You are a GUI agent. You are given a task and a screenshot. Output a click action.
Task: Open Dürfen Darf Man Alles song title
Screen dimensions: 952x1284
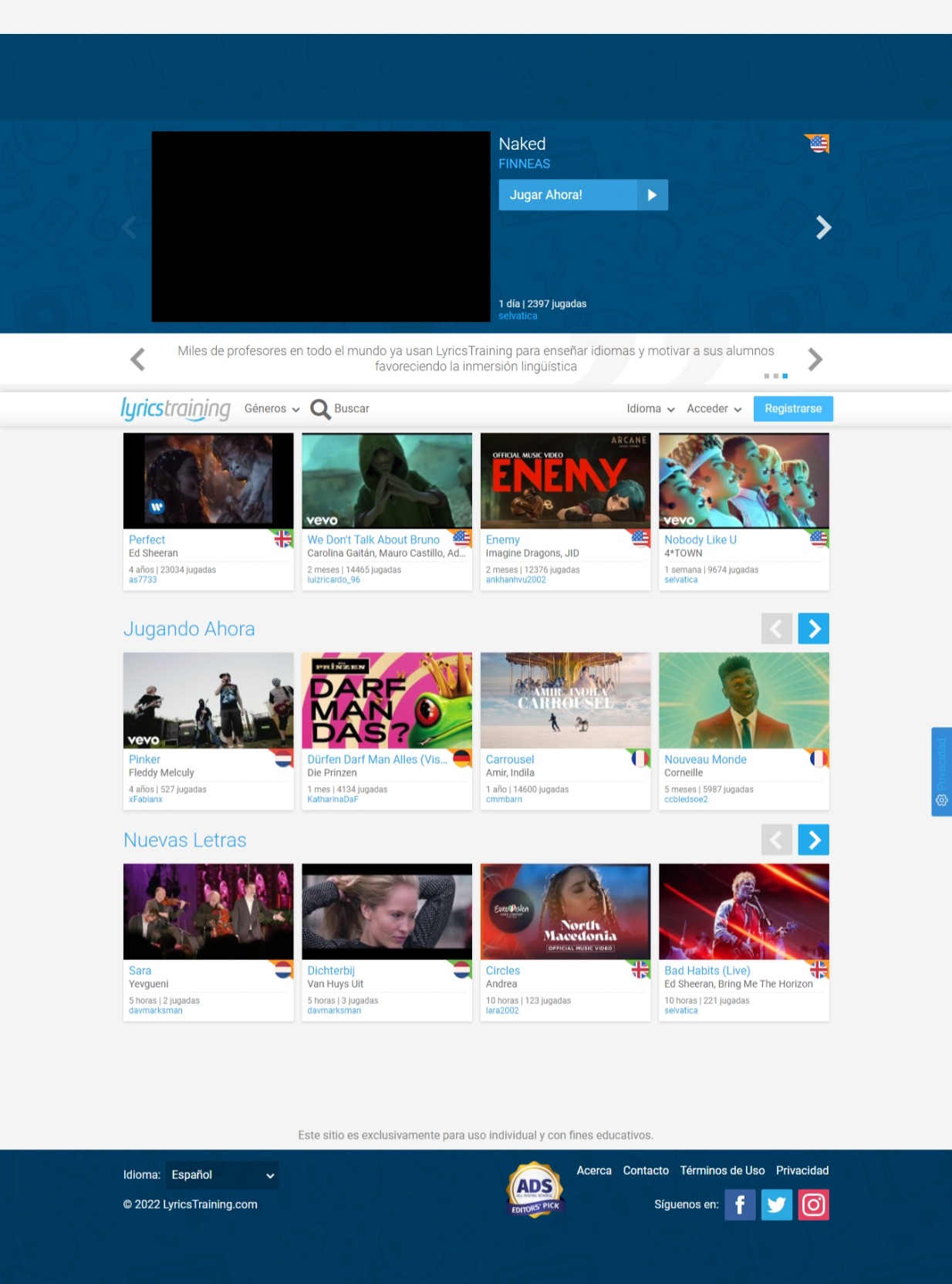click(377, 759)
